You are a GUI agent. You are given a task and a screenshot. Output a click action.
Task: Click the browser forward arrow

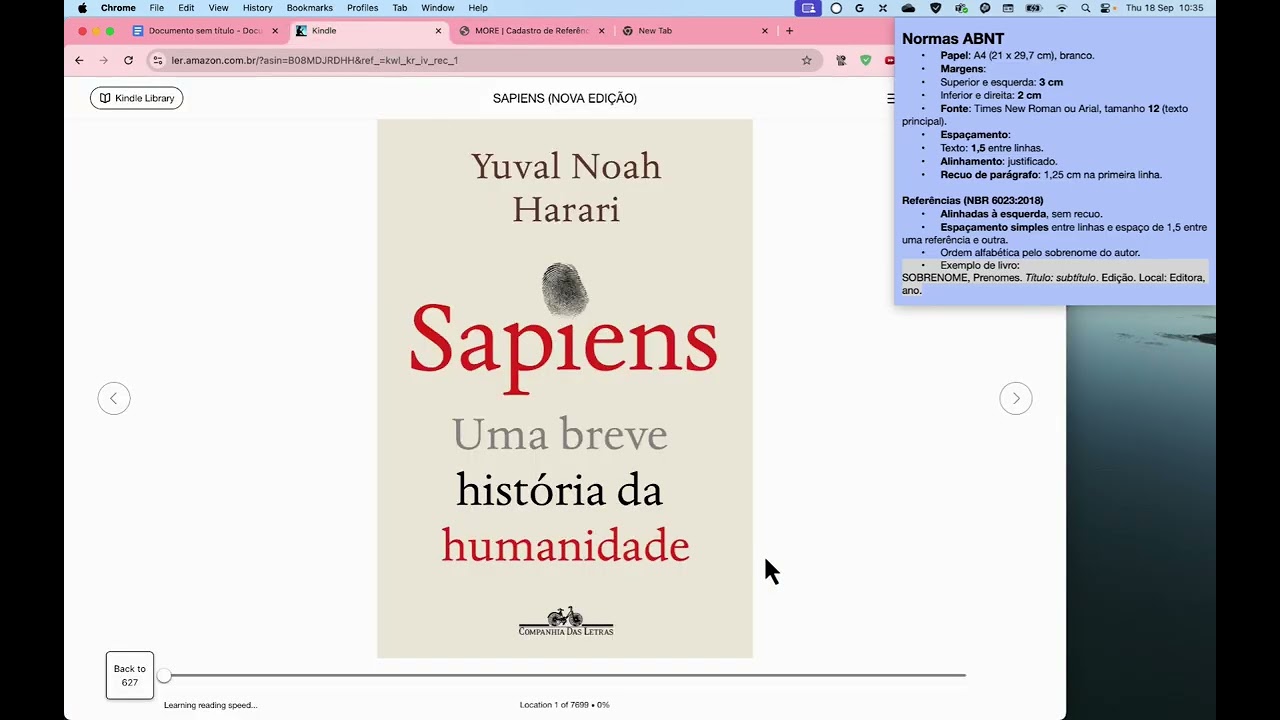click(104, 60)
